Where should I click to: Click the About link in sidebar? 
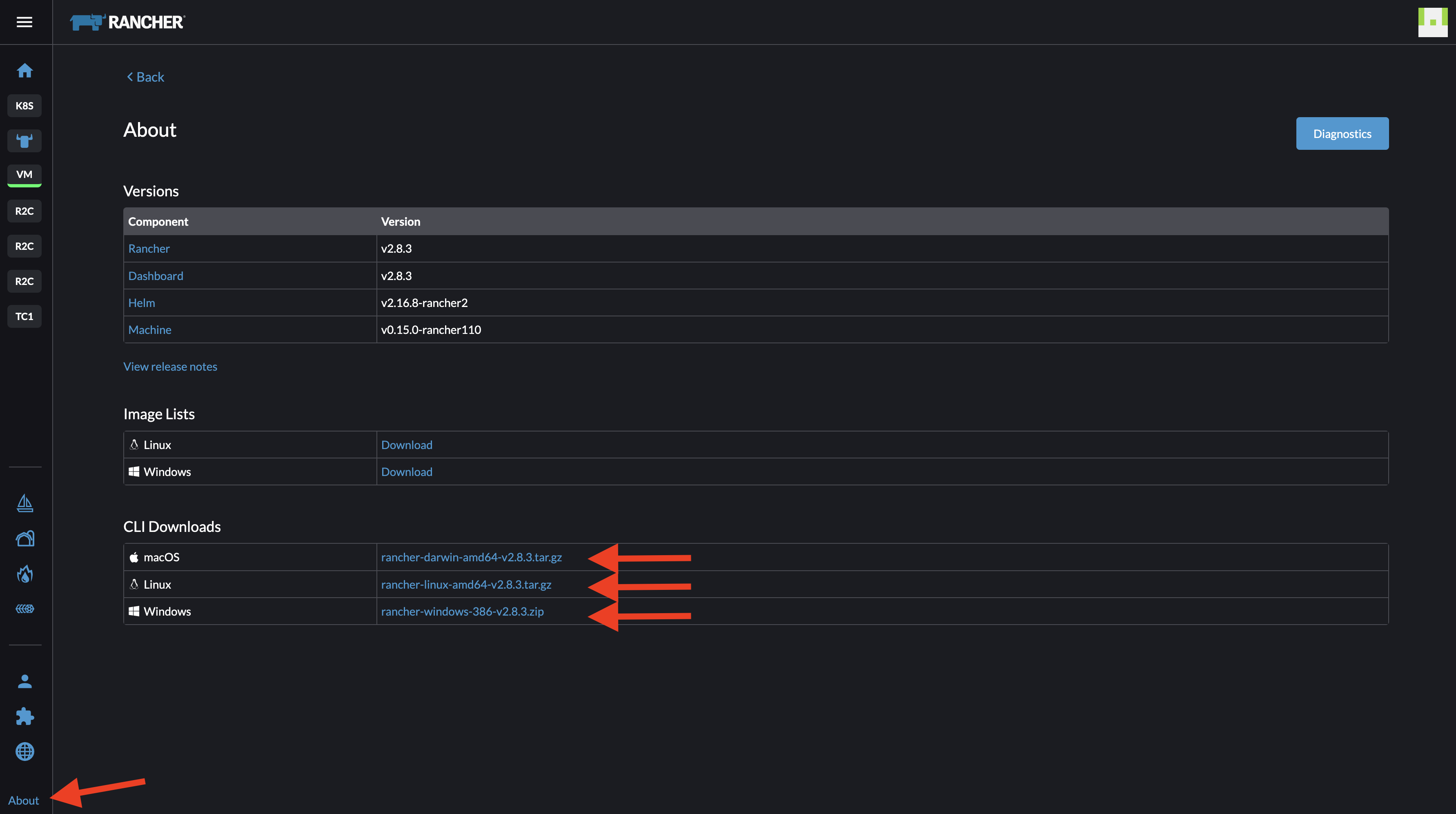(x=23, y=801)
